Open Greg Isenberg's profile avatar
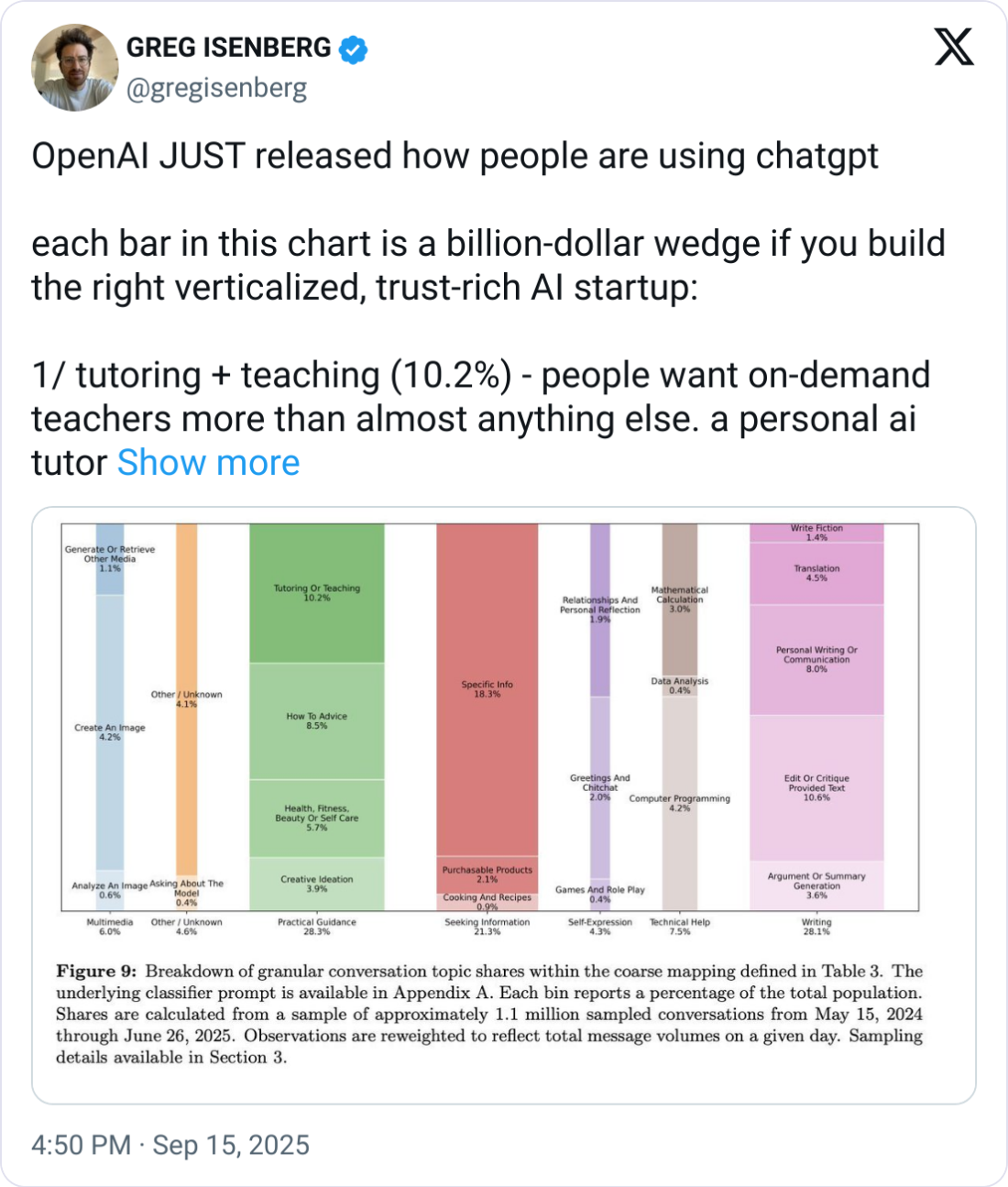Viewport: 1008px width, 1187px height. tap(75, 65)
